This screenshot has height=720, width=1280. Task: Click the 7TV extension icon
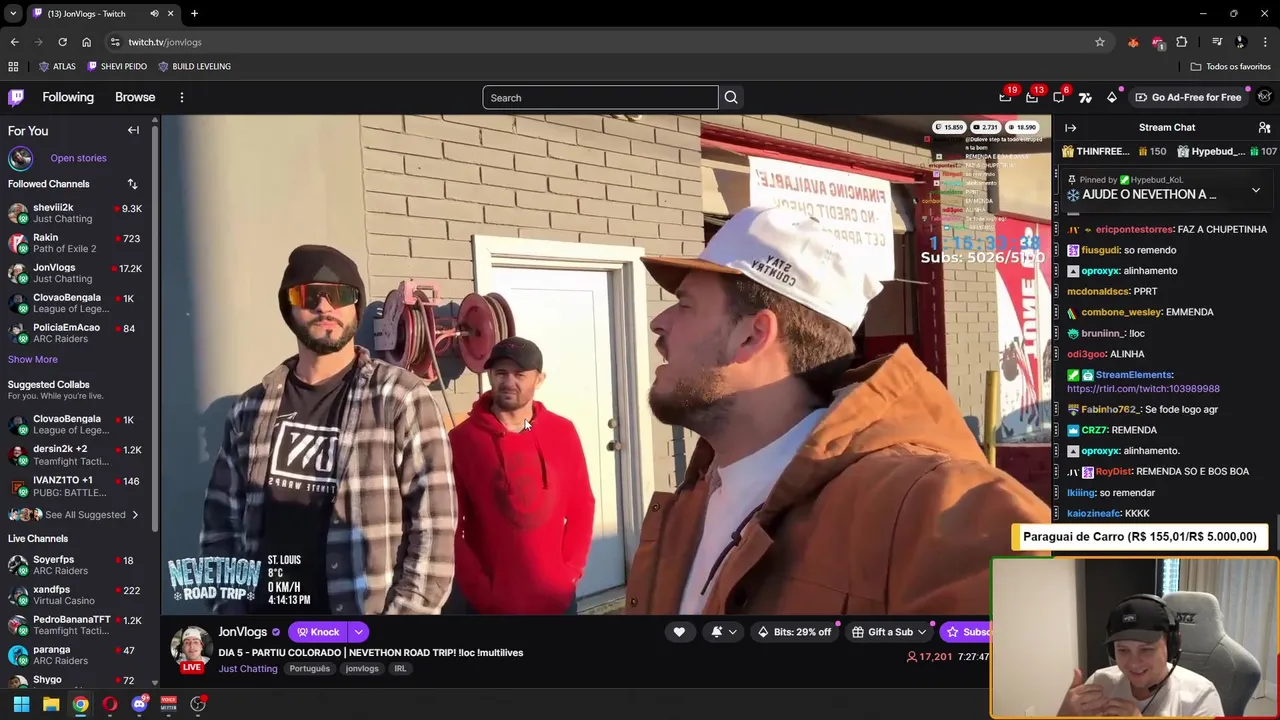click(1085, 97)
